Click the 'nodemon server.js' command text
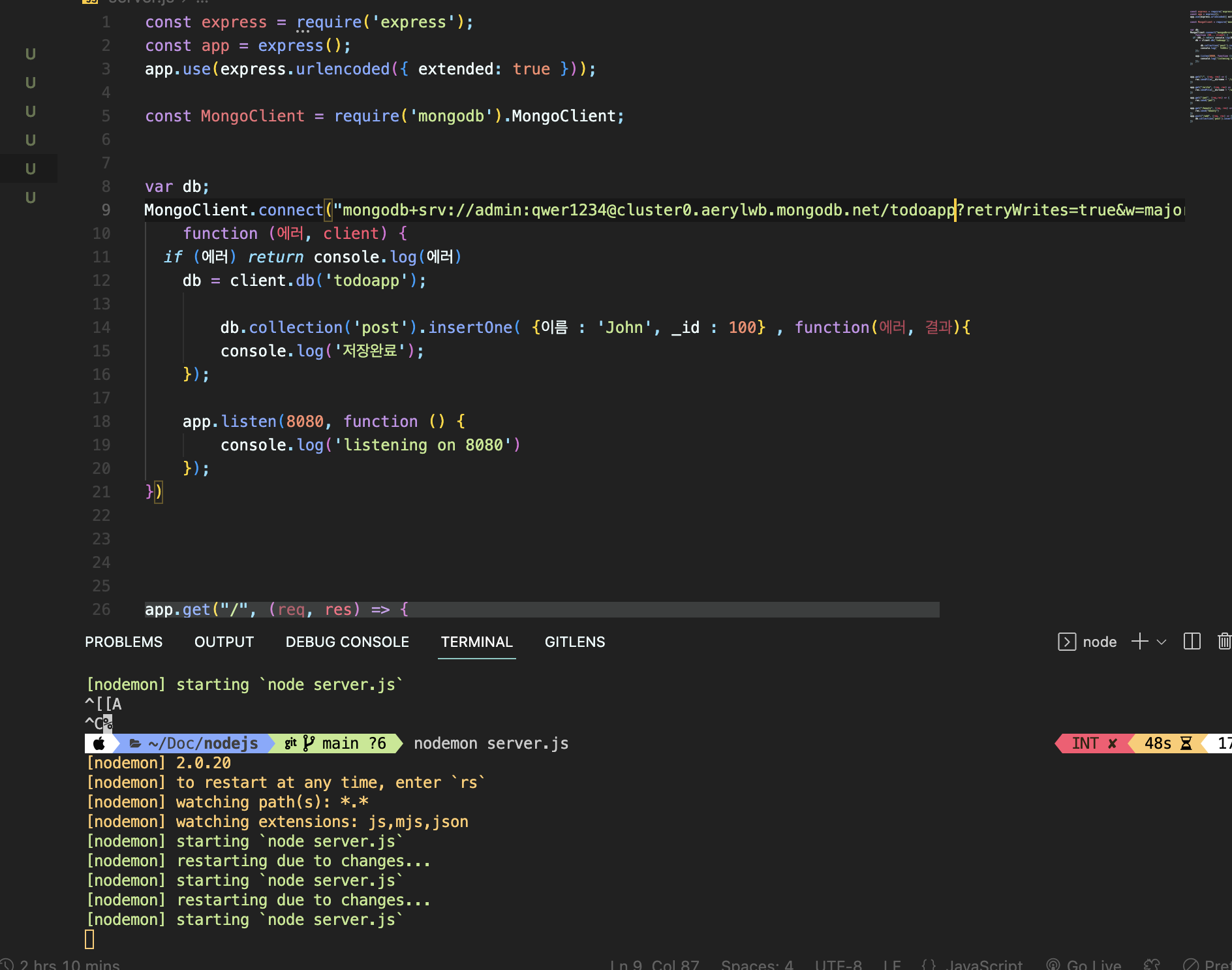Image resolution: width=1232 pixels, height=970 pixels. [x=491, y=743]
